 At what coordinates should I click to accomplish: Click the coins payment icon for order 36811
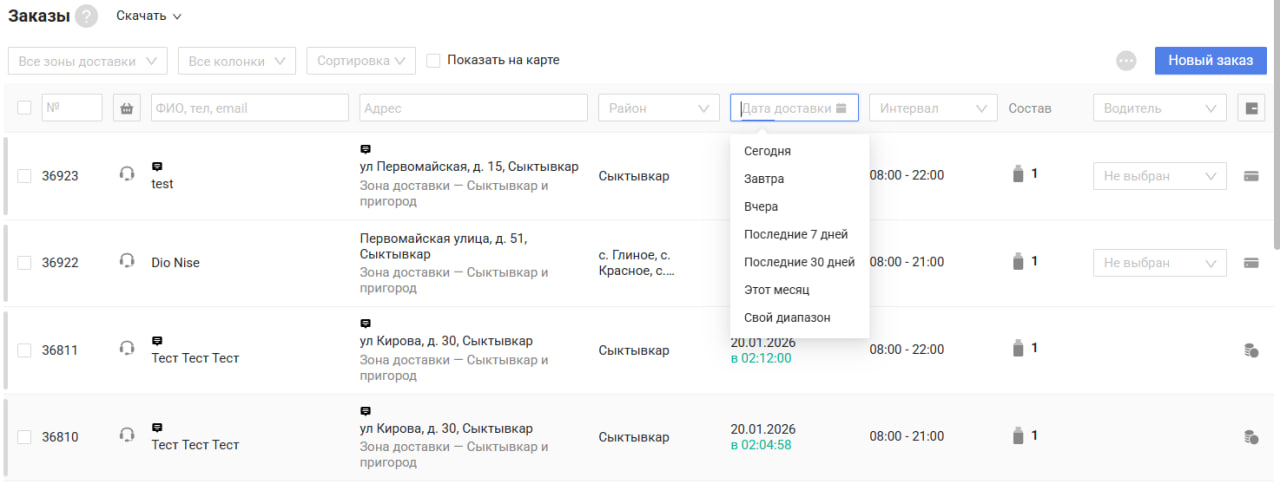point(1250,350)
